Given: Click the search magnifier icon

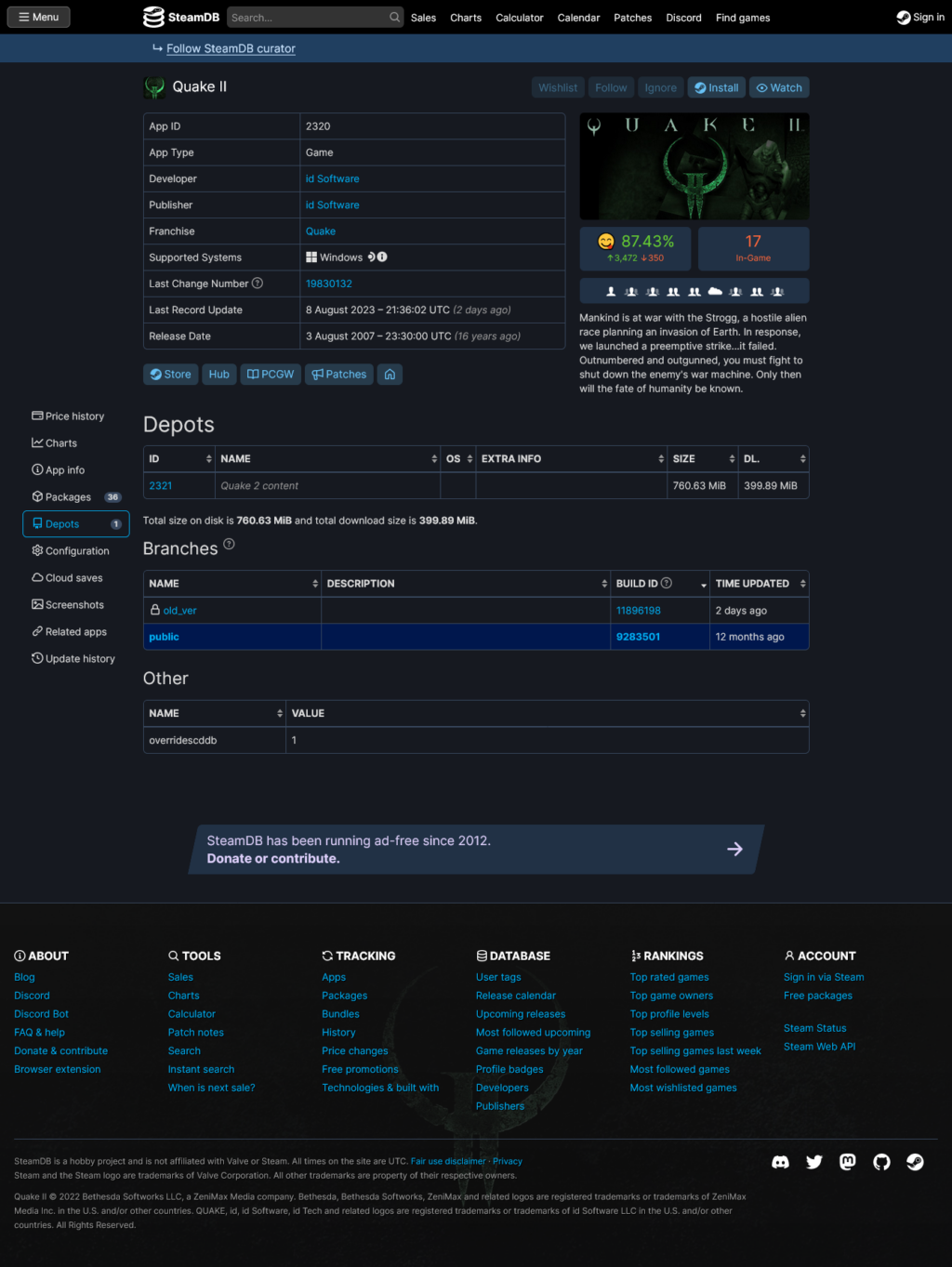Looking at the screenshot, I should (395, 18).
